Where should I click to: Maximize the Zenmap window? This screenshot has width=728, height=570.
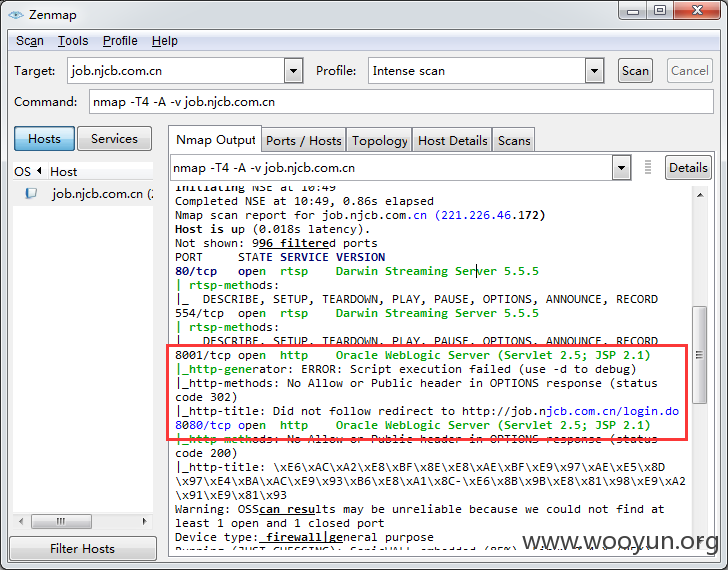click(660, 10)
